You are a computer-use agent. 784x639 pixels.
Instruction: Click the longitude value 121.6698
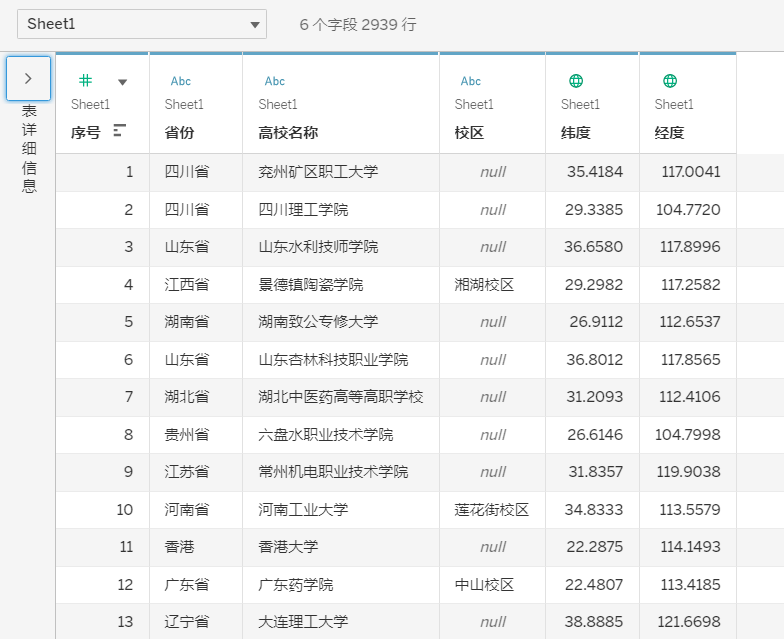pos(691,622)
